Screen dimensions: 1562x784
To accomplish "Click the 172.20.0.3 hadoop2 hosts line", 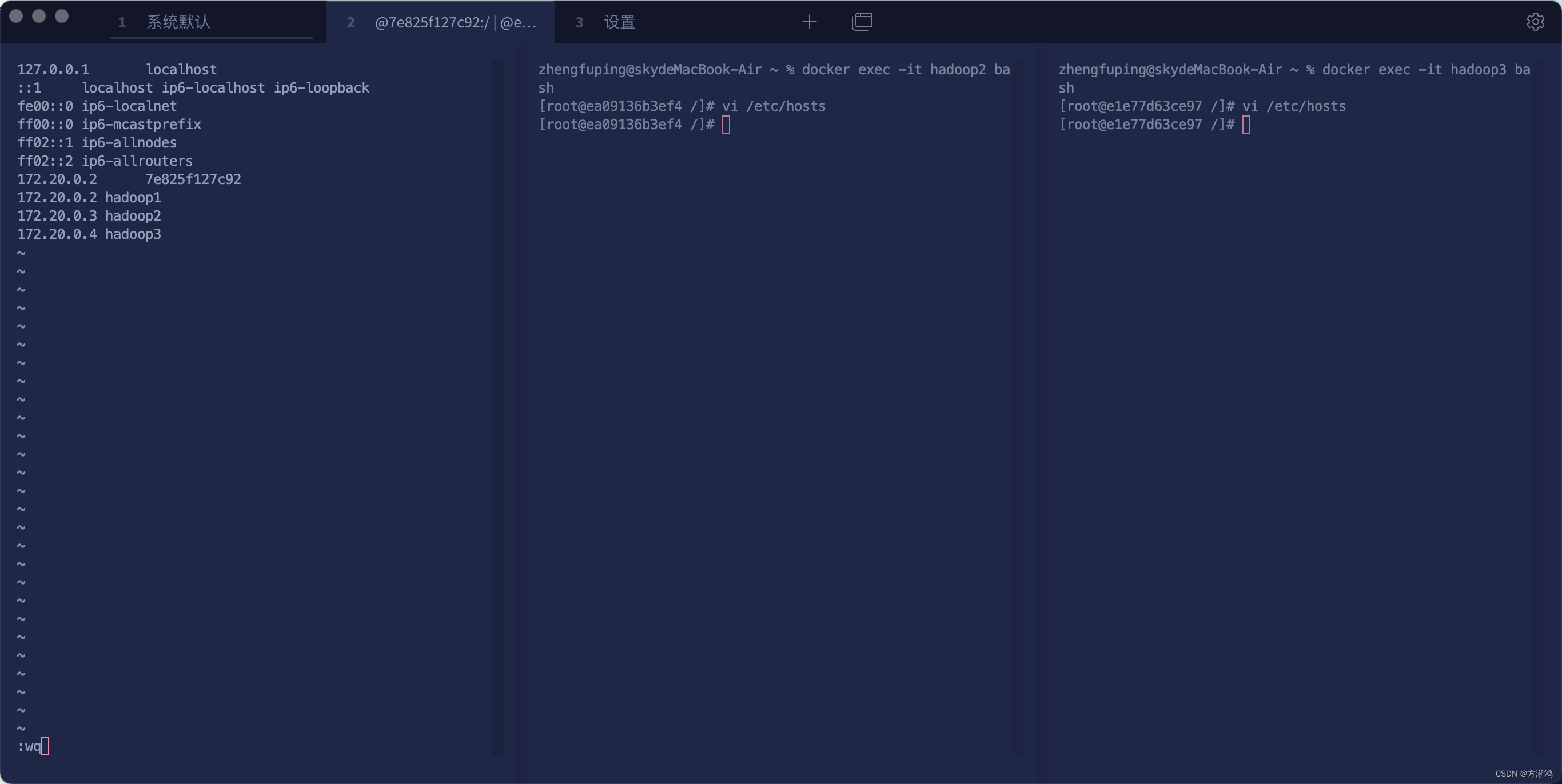I will 89,217.
